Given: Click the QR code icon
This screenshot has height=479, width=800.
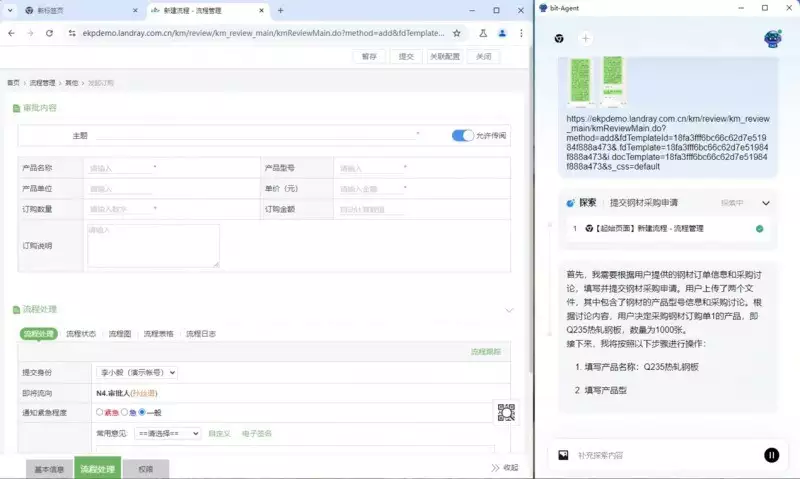Looking at the screenshot, I should [506, 412].
